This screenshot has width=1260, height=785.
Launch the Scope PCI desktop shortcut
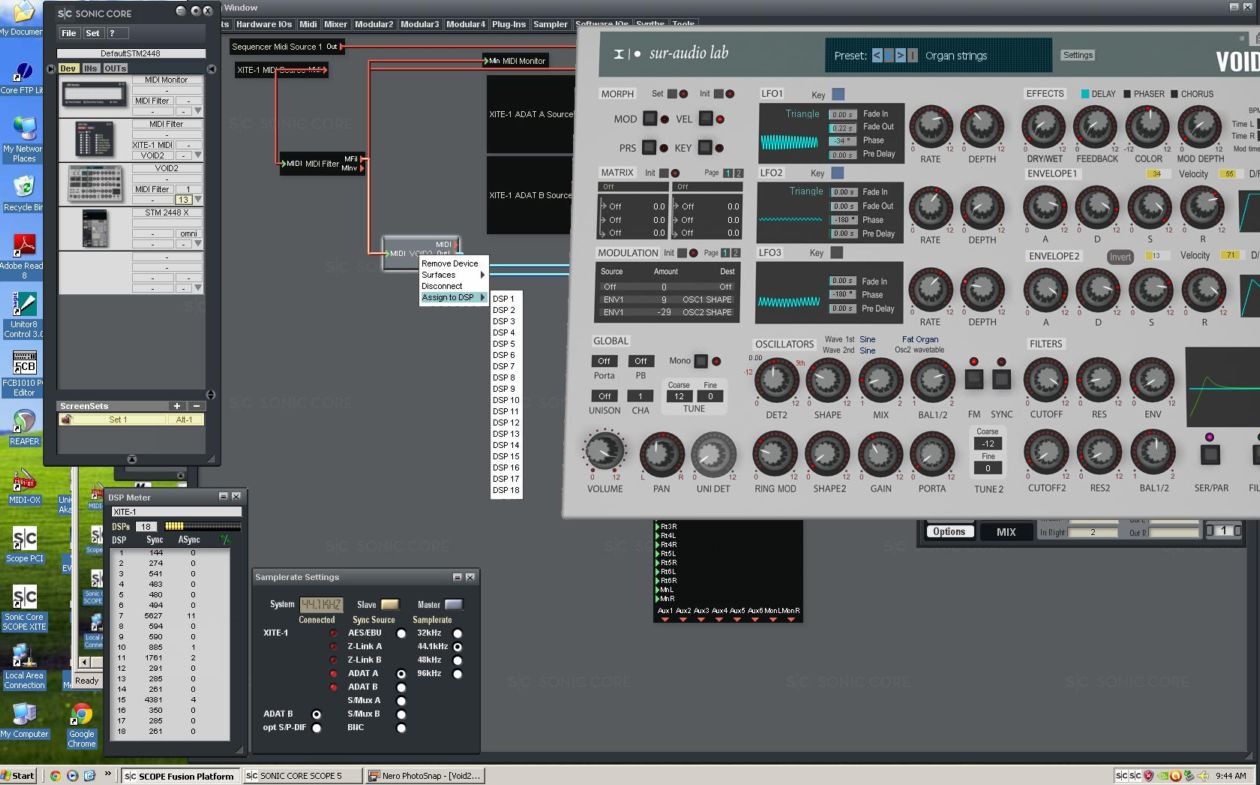click(23, 545)
